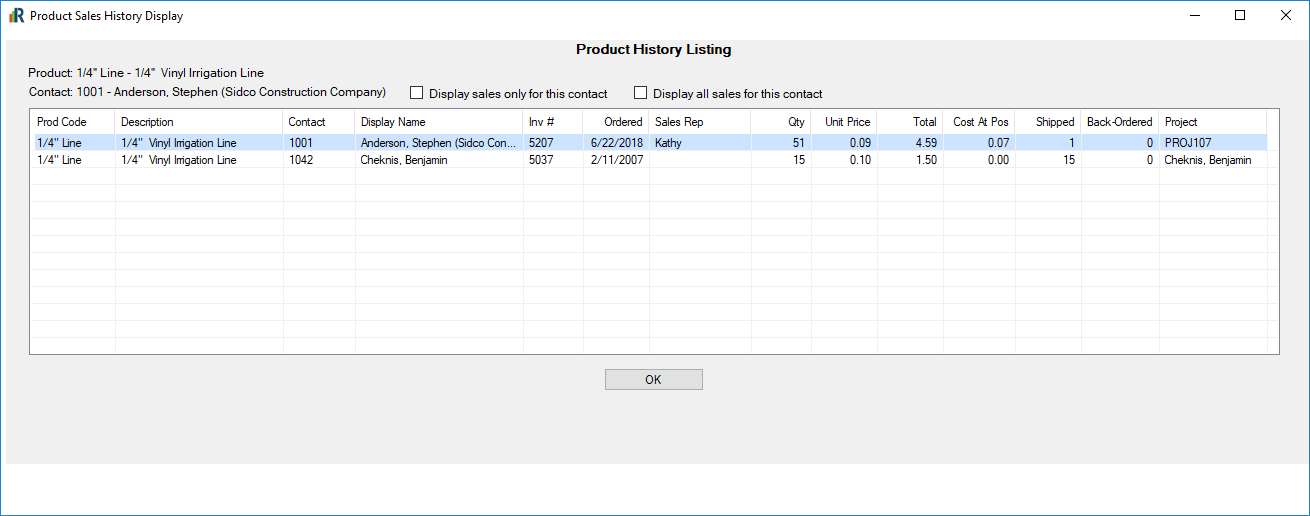Sort by the Inv # column header

553,122
